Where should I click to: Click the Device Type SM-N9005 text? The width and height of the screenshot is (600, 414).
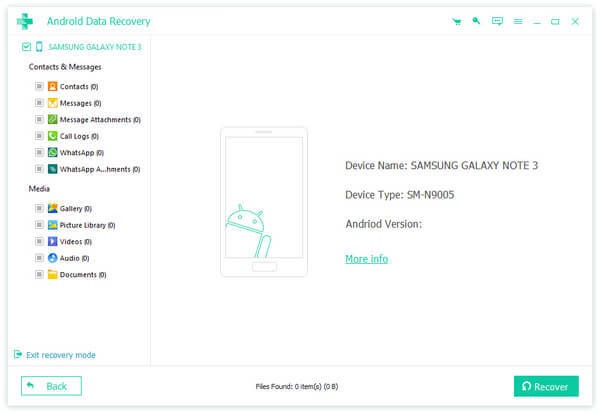[x=399, y=195]
